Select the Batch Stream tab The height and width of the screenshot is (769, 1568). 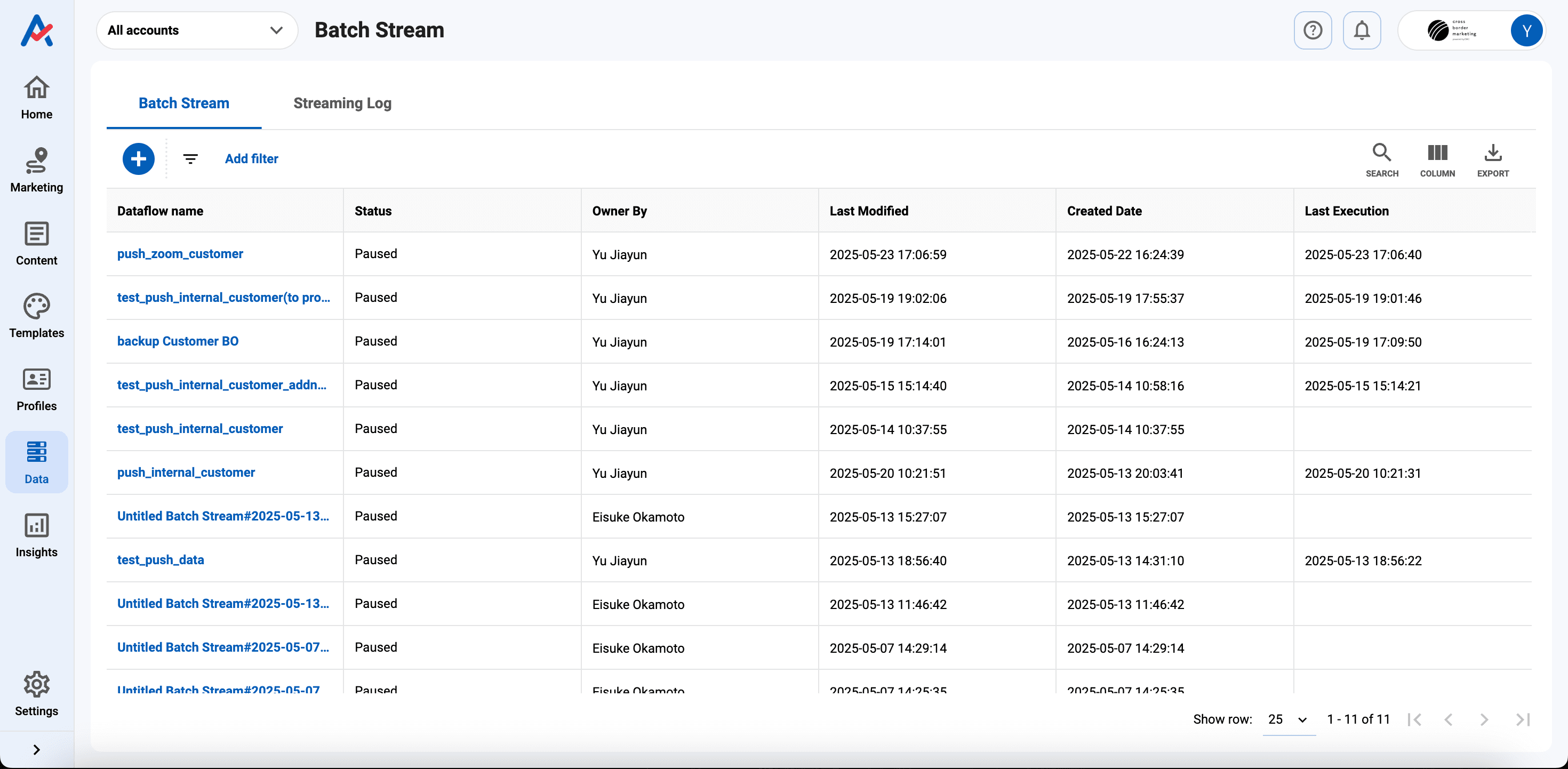pyautogui.click(x=184, y=103)
